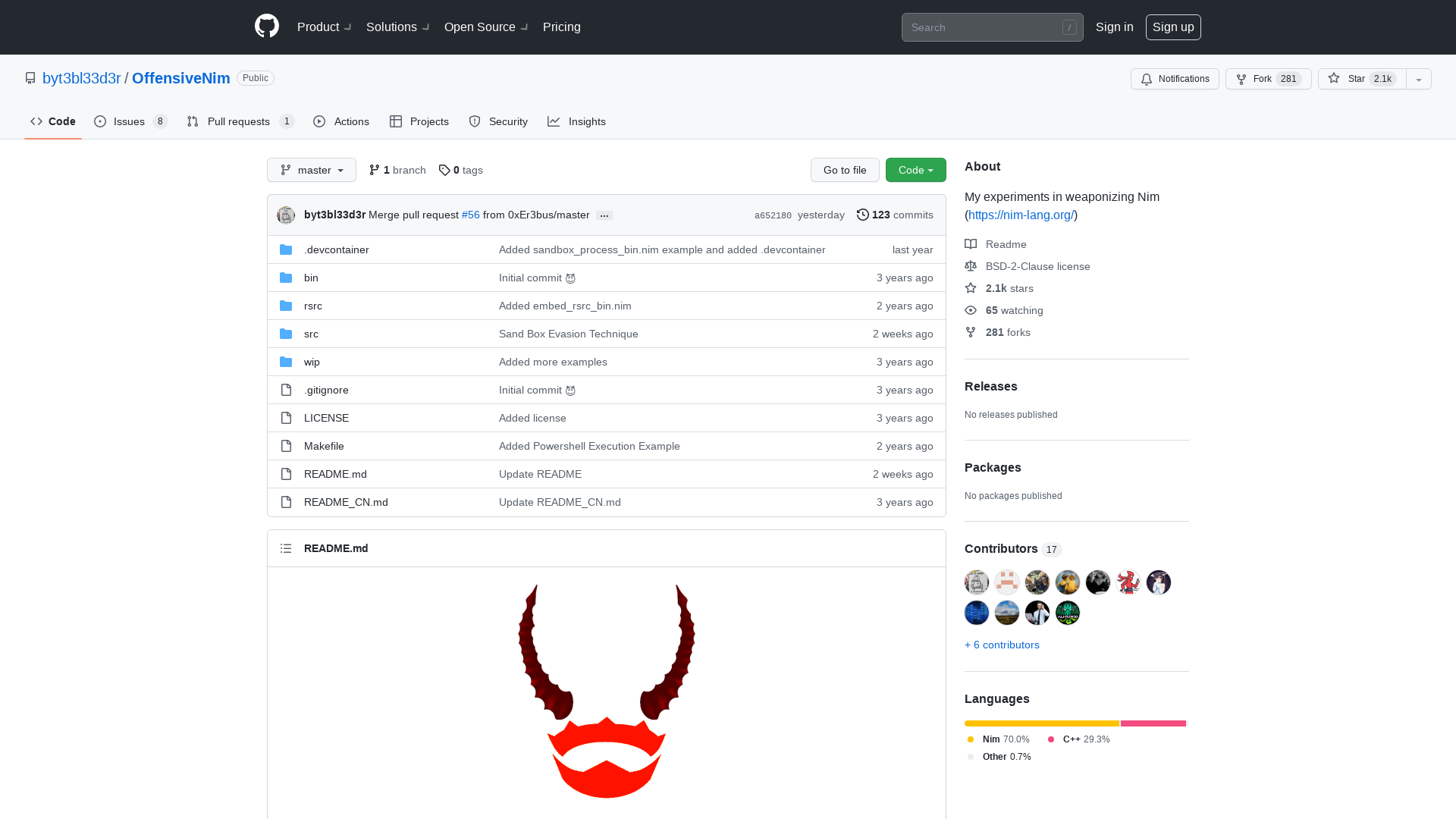Click the LICENSE file icon
Screen dimensions: 1456x819
(286, 418)
